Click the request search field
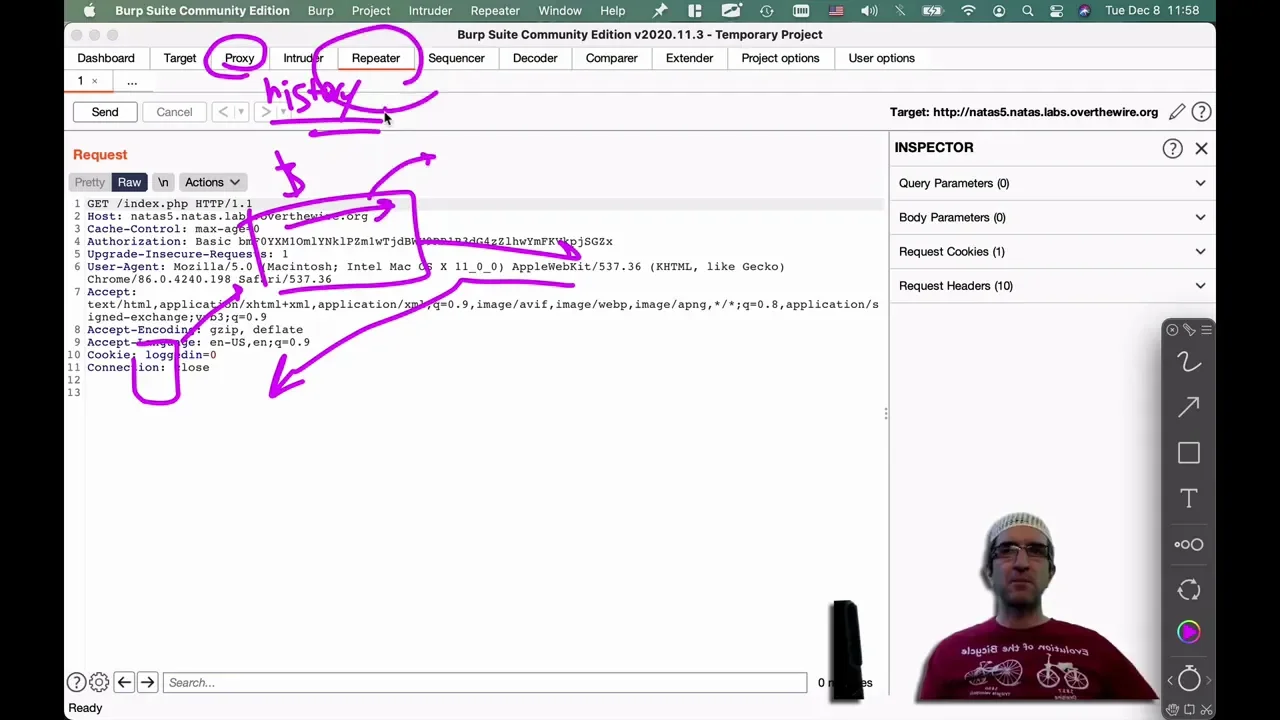 (x=484, y=682)
